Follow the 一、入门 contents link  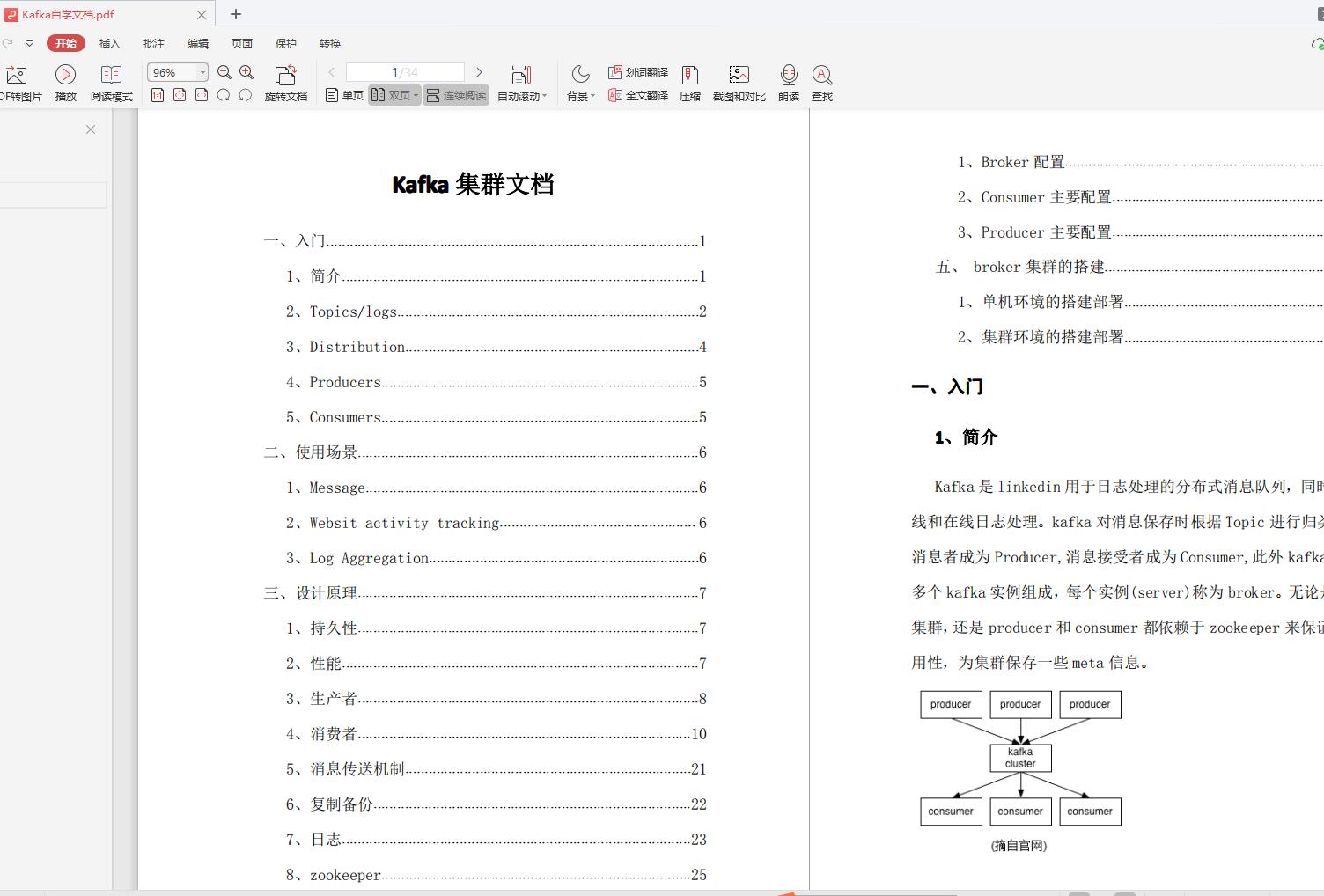click(485, 241)
